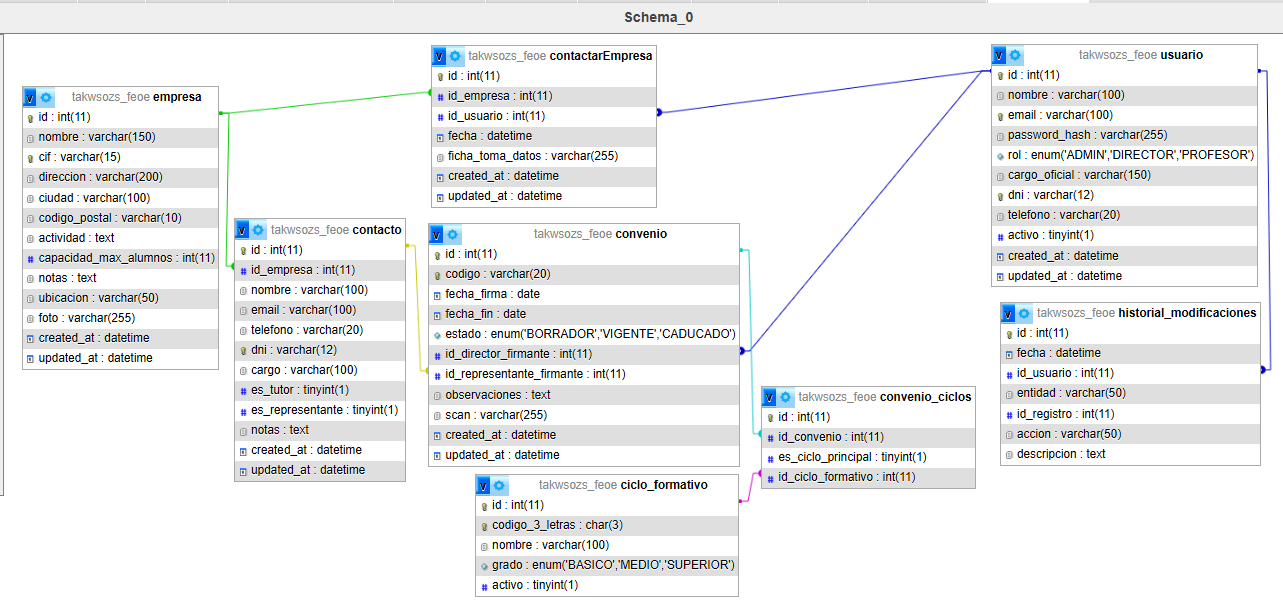Click the gear options icon on the usuario table
The height and width of the screenshot is (607, 1283).
point(1014,55)
